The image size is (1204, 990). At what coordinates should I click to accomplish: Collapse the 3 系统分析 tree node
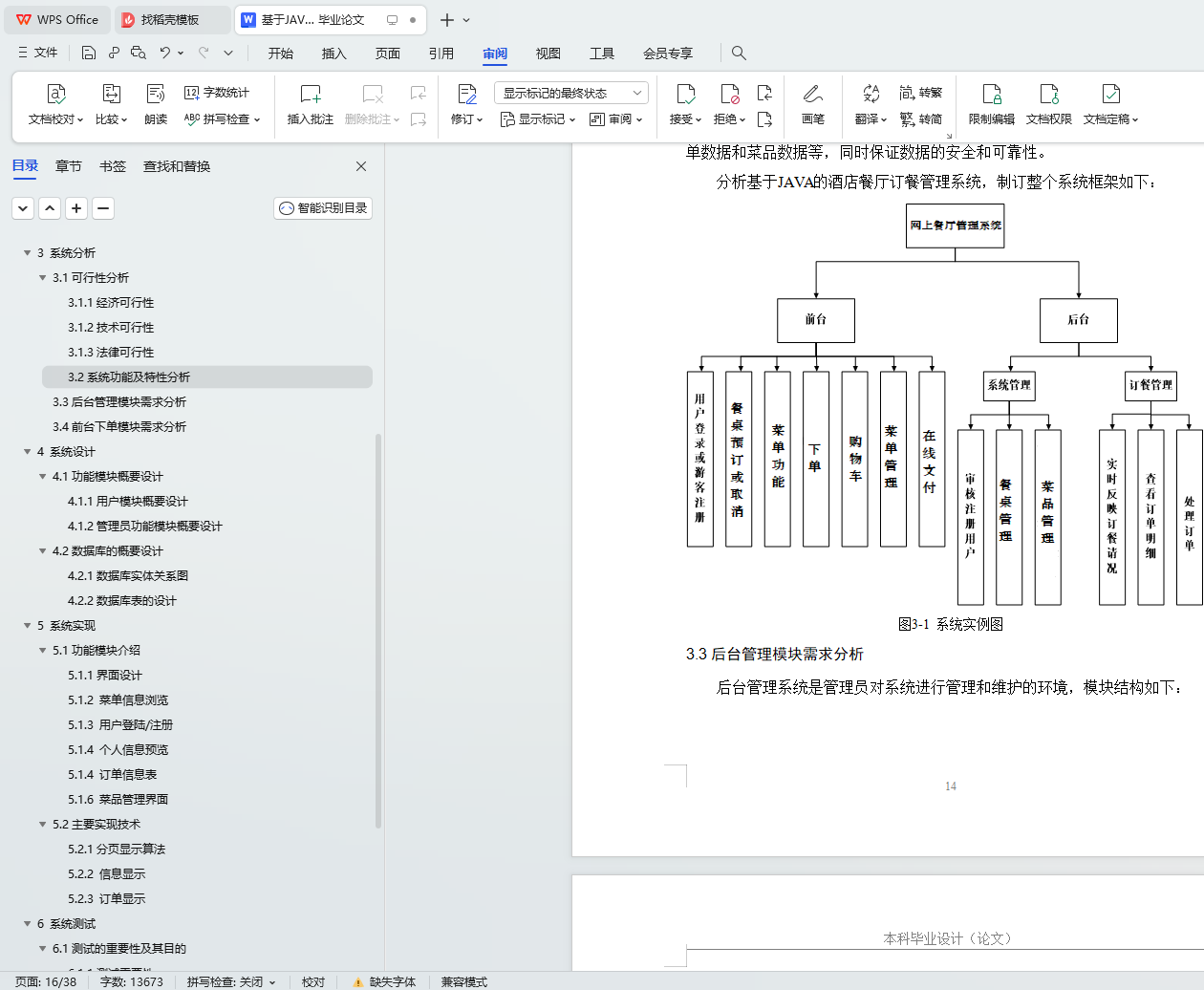coord(28,253)
